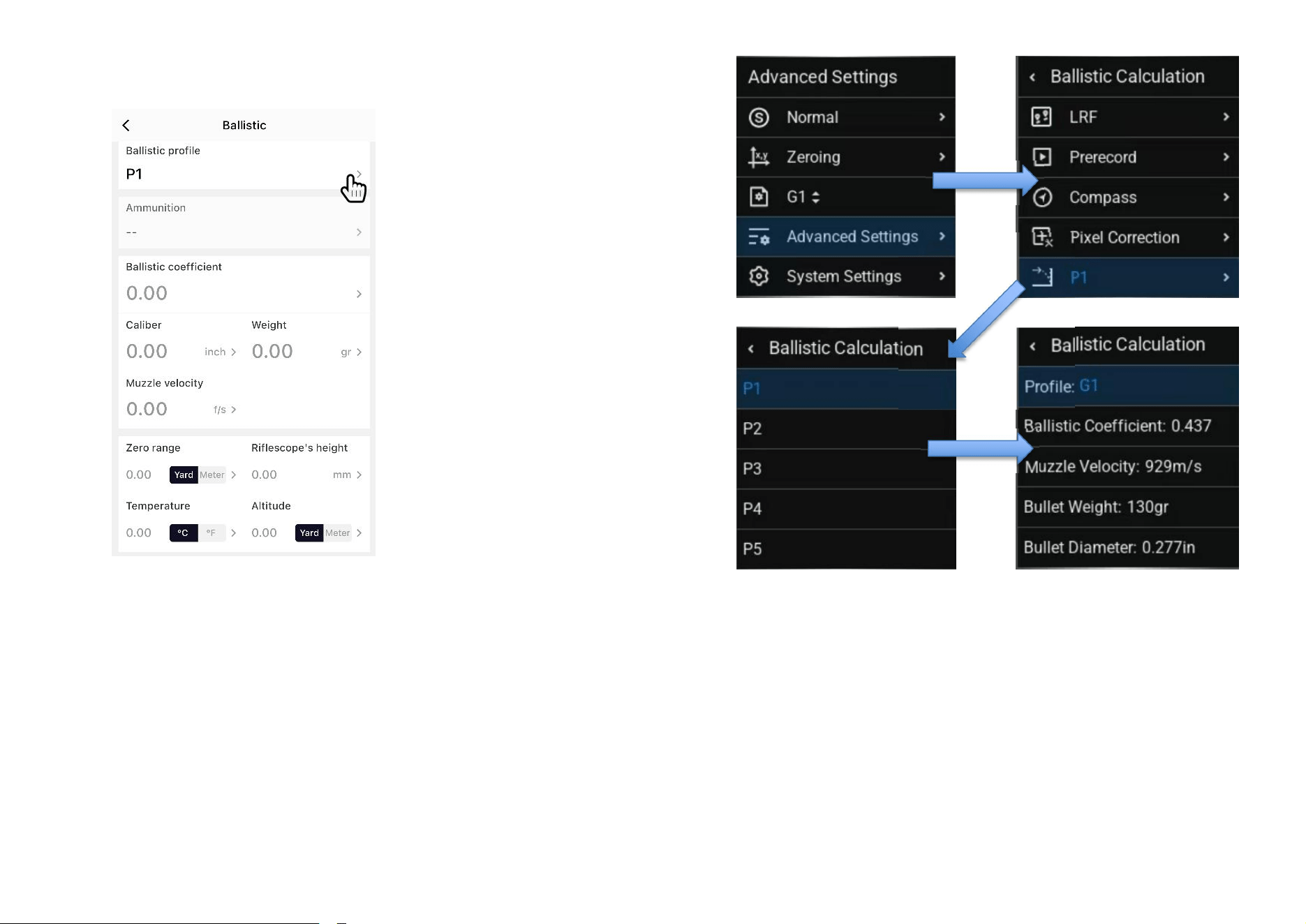This screenshot has height=924, width=1306.
Task: Open the Temperature chevron
Action: [x=233, y=532]
